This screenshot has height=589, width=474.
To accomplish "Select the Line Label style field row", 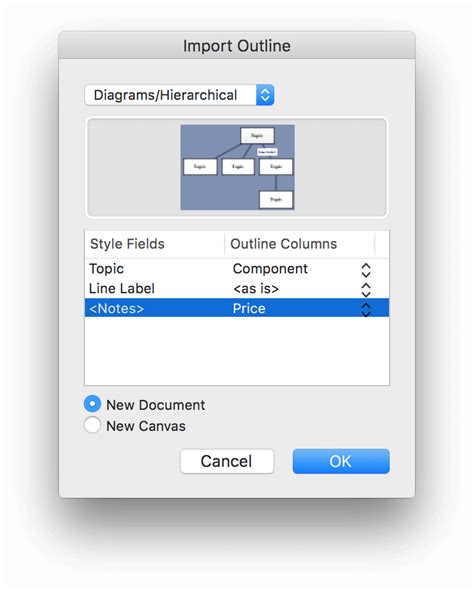I will 237,288.
